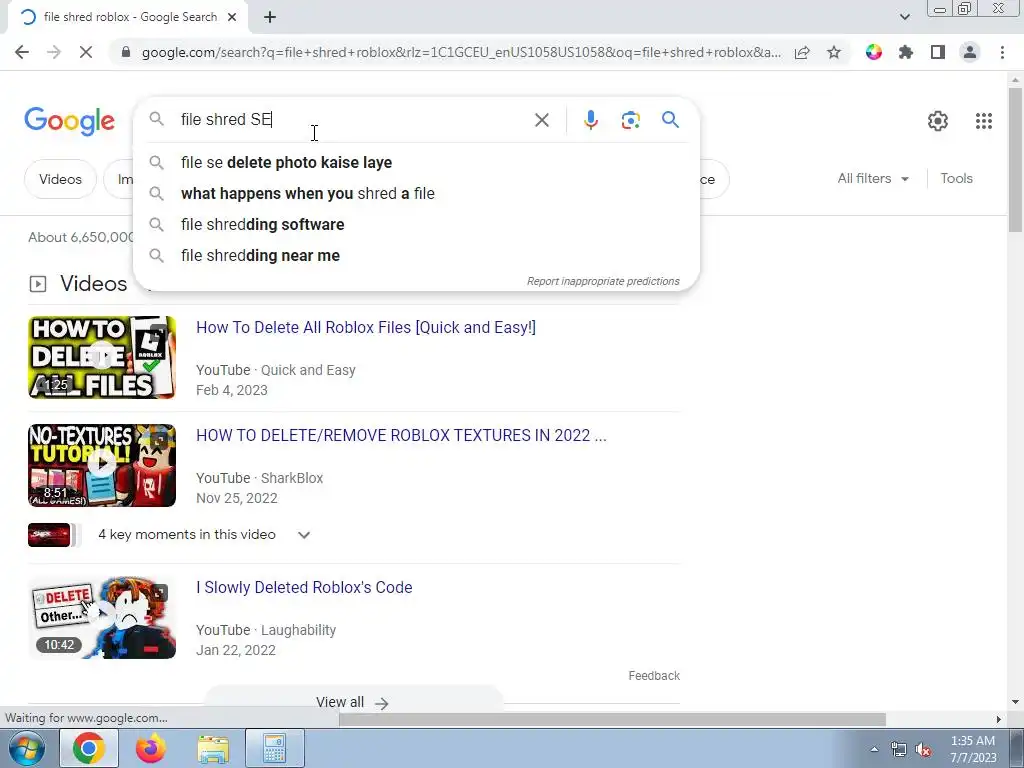Open the Calculator taskbar icon
Screen dimensions: 1024x768
(275, 748)
